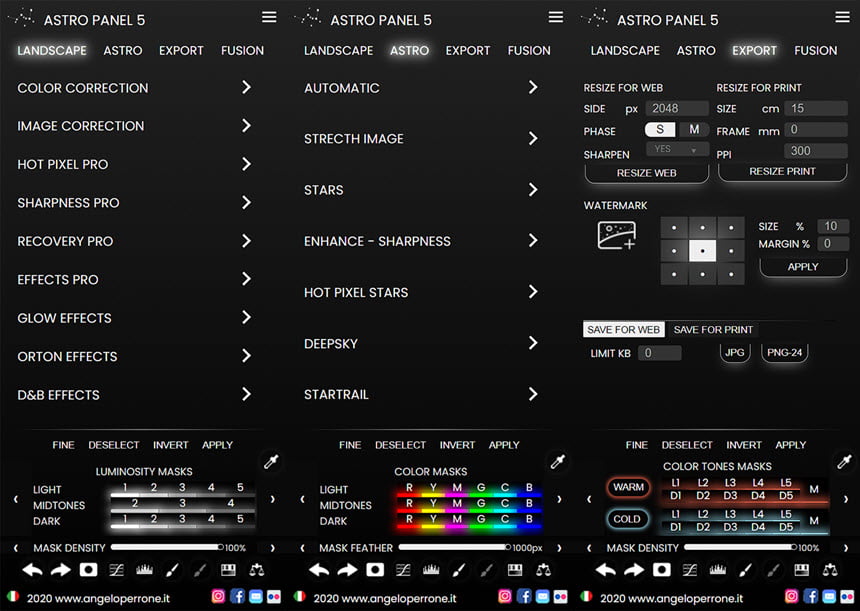Screen dimensions: 860x611
Task: Select the white brush in Landscape panel toolbar
Action: pos(172,570)
